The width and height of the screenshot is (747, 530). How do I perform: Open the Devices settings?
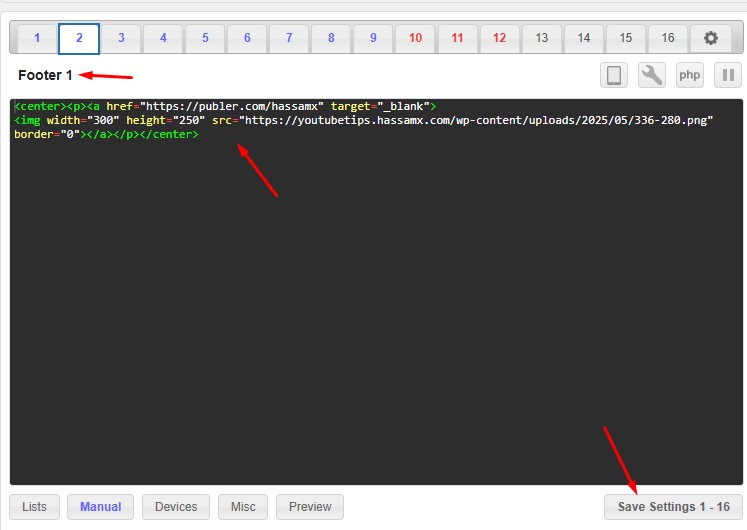[x=176, y=507]
